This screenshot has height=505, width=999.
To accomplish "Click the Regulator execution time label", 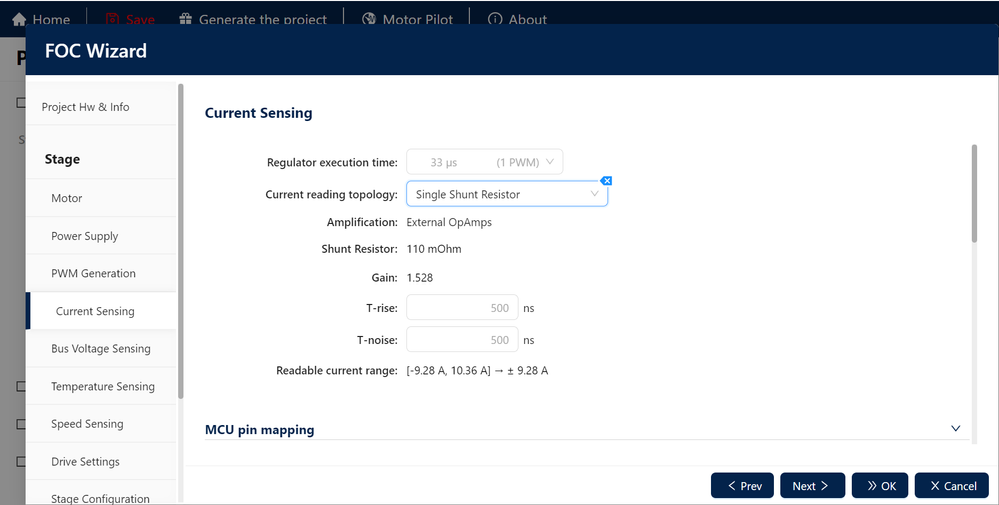I will point(332,162).
